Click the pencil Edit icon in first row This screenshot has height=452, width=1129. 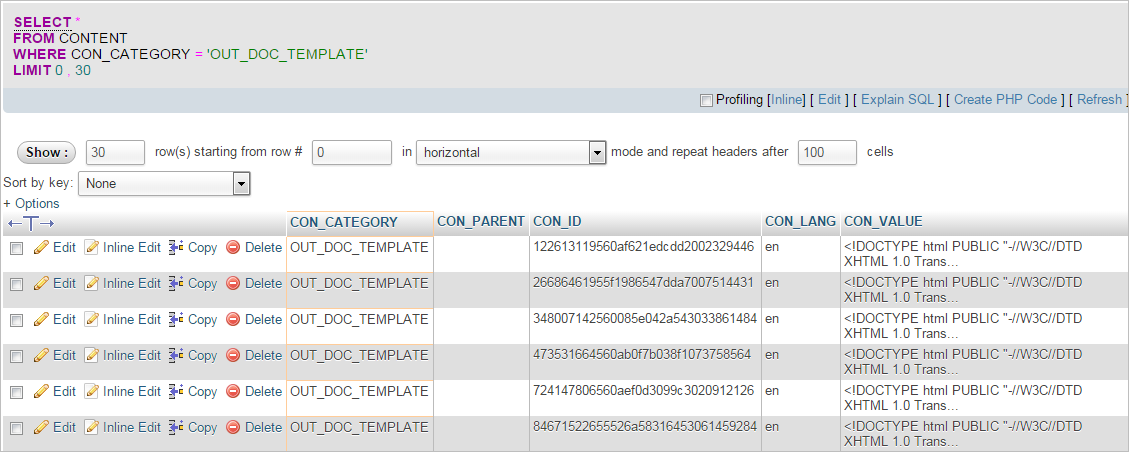click(x=41, y=247)
